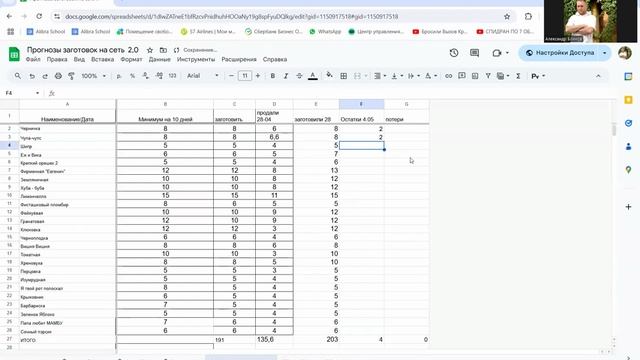The height and width of the screenshot is (360, 640).
Task: Collapse the toolbar with chevron
Action: (598, 76)
